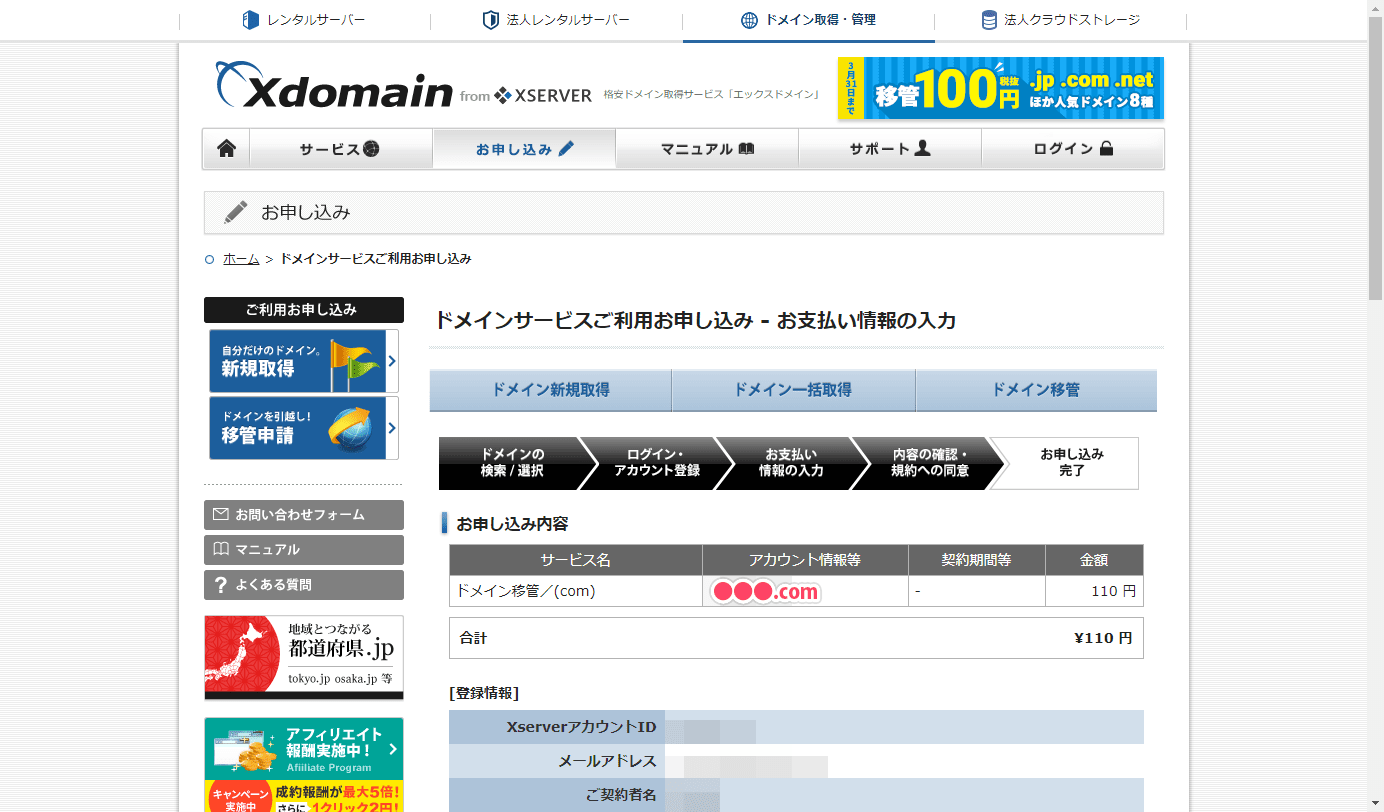The height and width of the screenshot is (812, 1384).
Task: Click the XserverアカウントID label
Action: click(581, 727)
